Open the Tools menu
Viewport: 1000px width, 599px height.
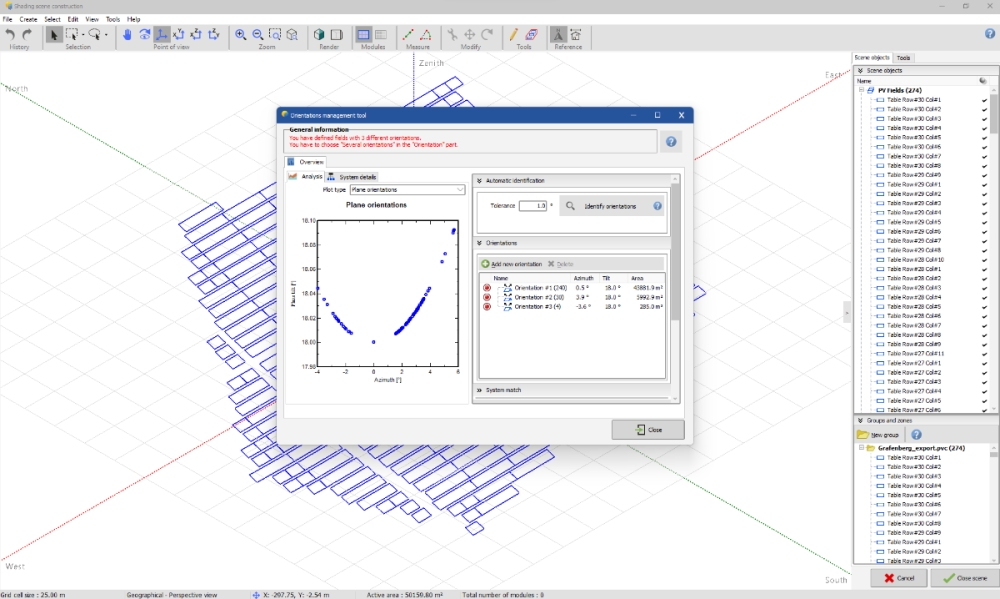click(113, 19)
